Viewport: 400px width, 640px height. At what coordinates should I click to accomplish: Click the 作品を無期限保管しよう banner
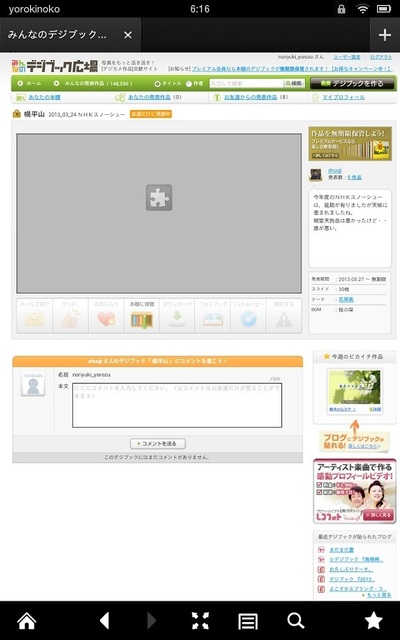pyautogui.click(x=350, y=143)
